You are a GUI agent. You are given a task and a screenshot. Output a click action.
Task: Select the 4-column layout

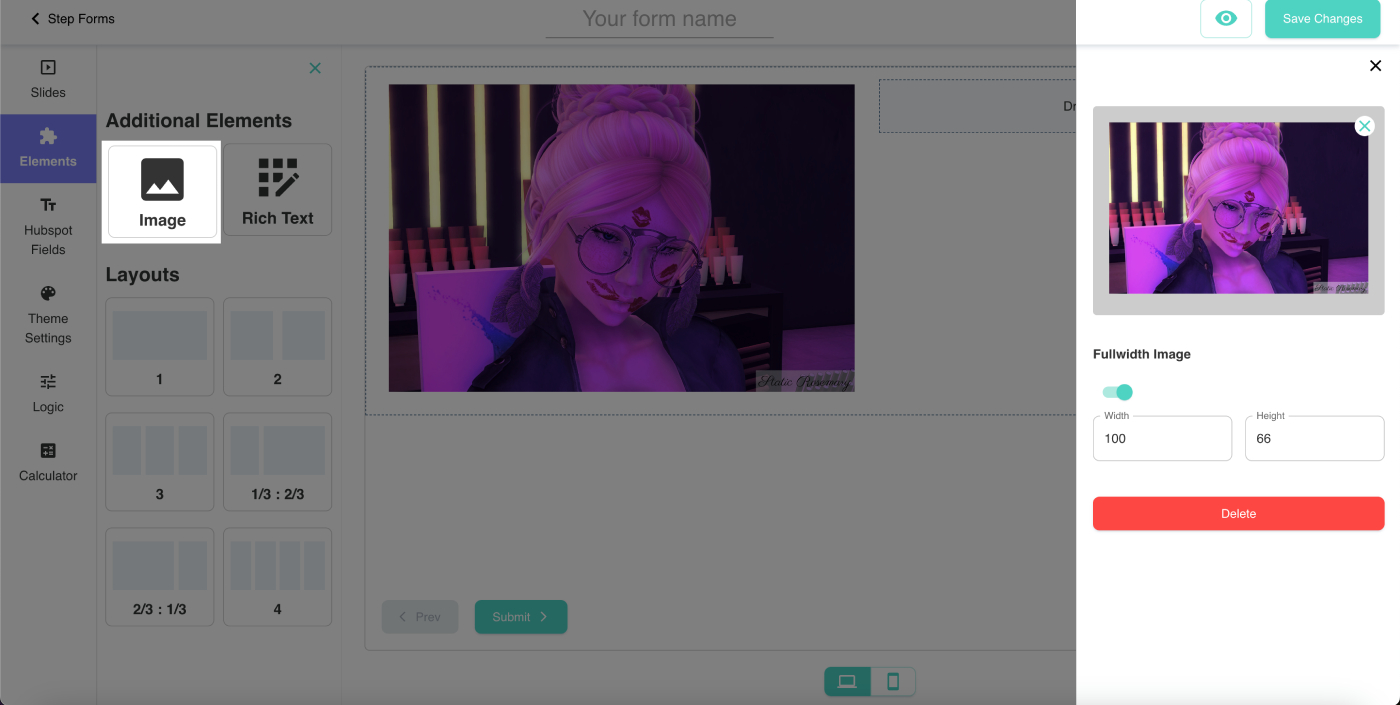point(277,576)
